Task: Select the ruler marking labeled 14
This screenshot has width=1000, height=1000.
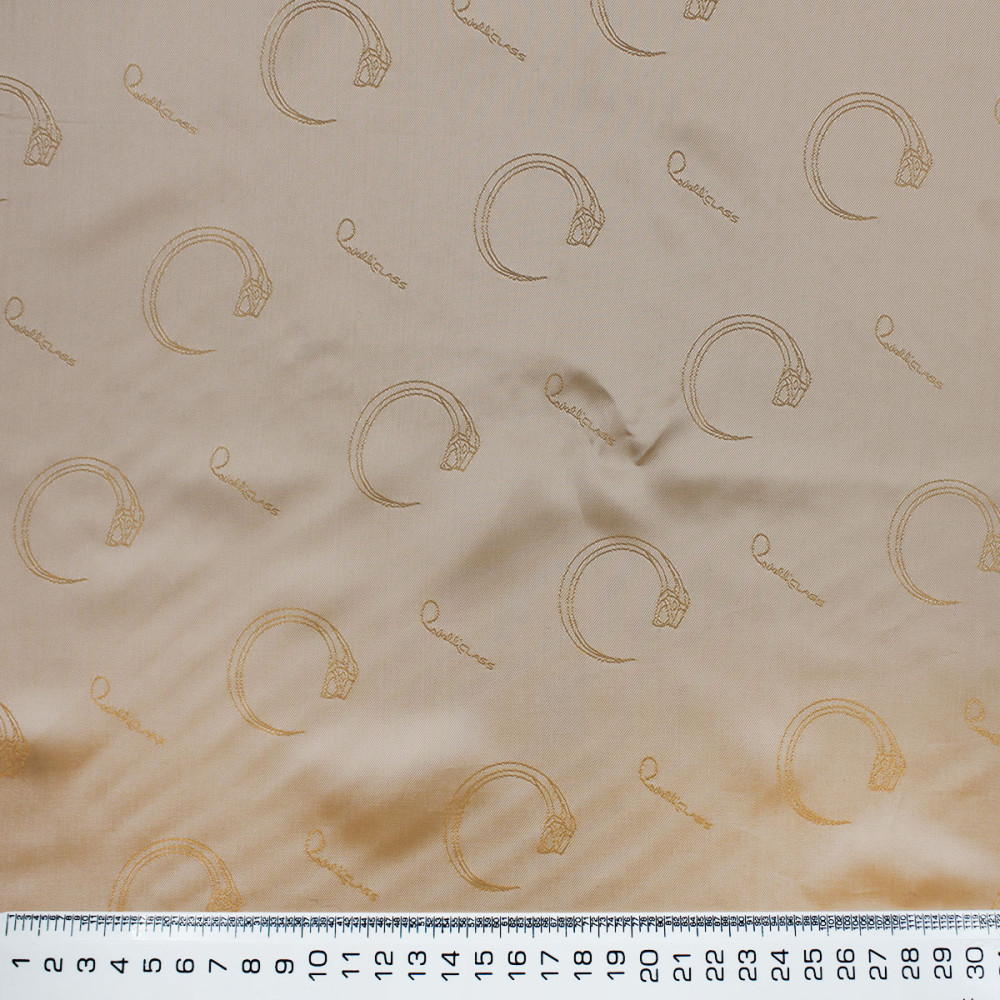Action: pyautogui.click(x=450, y=964)
